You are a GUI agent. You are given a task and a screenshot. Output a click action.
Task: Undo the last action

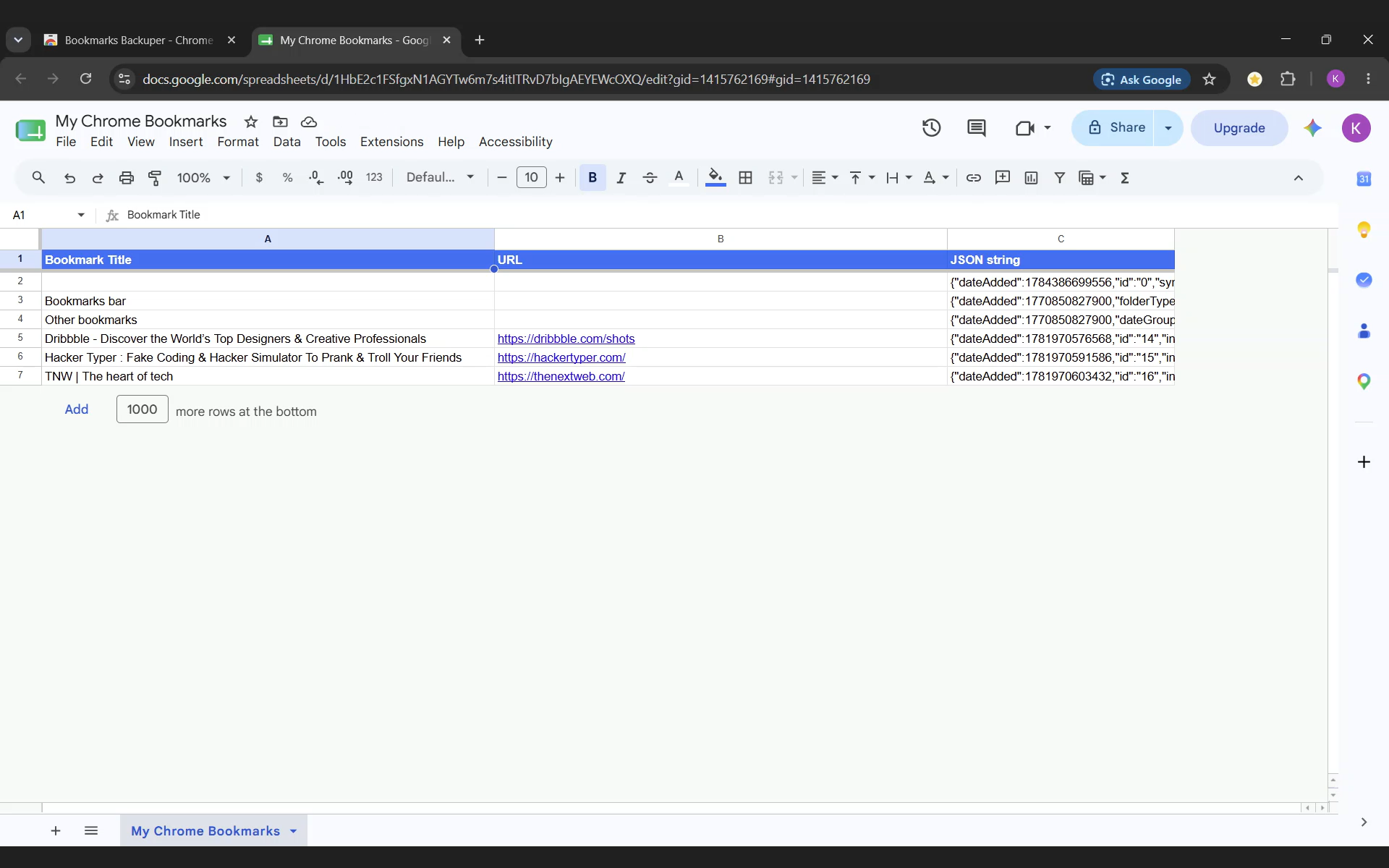[69, 177]
